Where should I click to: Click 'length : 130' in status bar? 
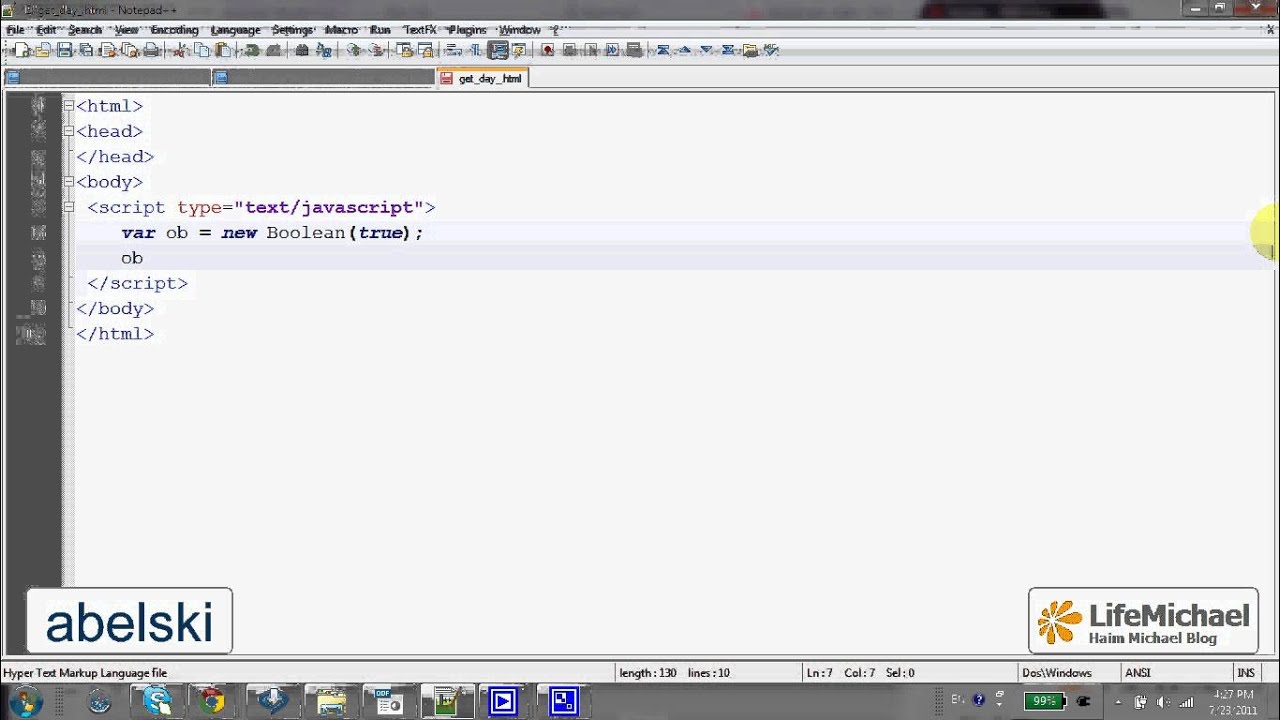tap(648, 673)
